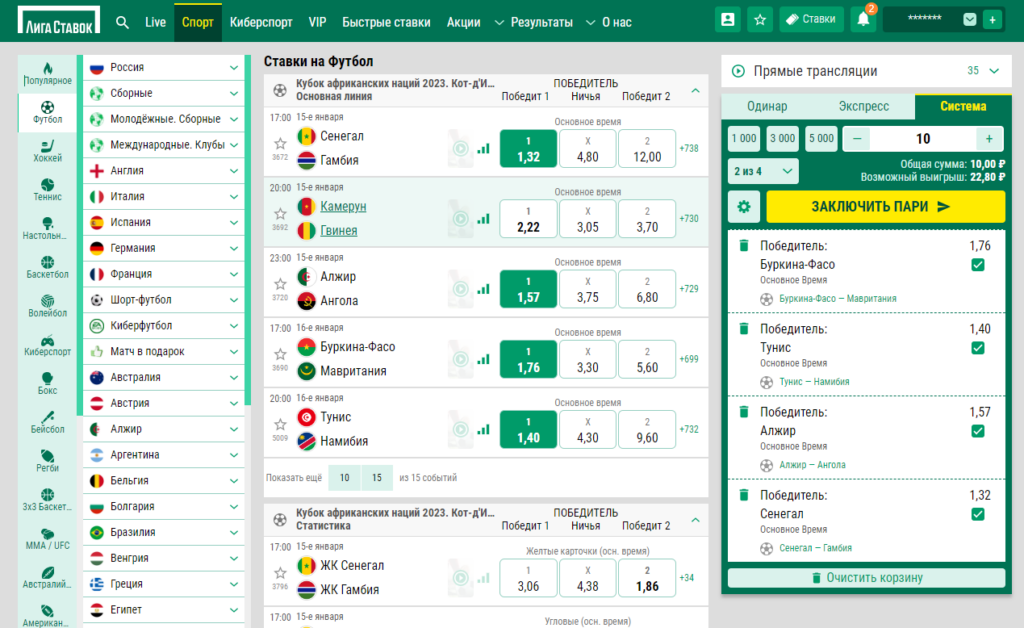
Task: Click the stake amount field showing 10
Action: (x=923, y=138)
